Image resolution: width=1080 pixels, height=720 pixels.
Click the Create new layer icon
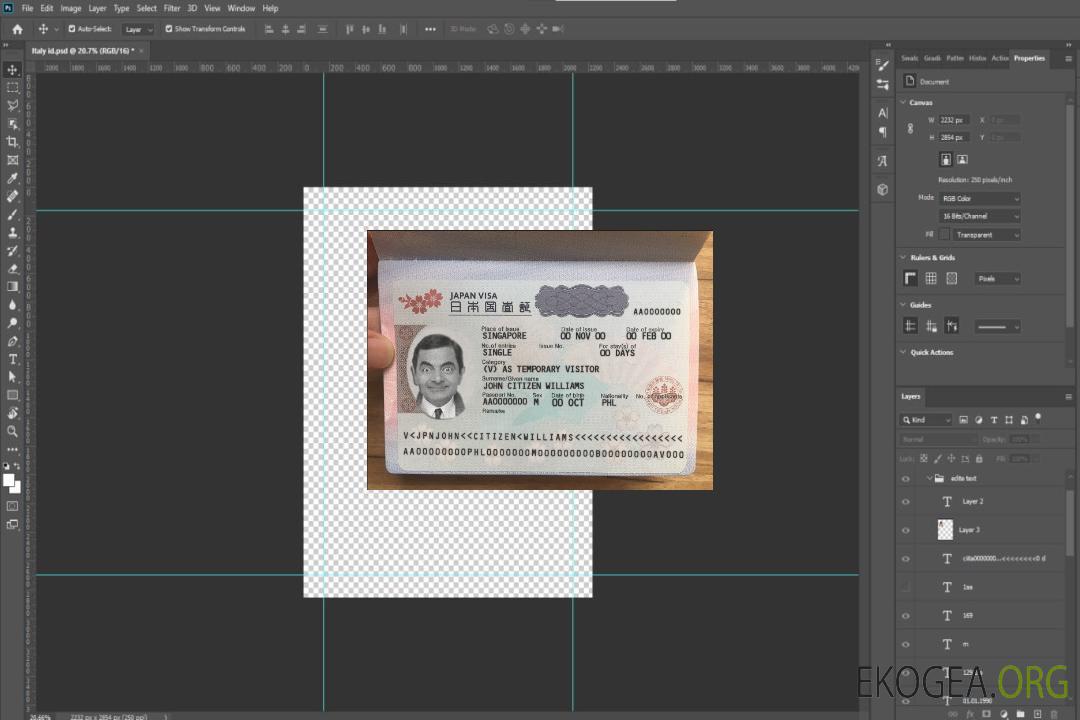[1037, 714]
